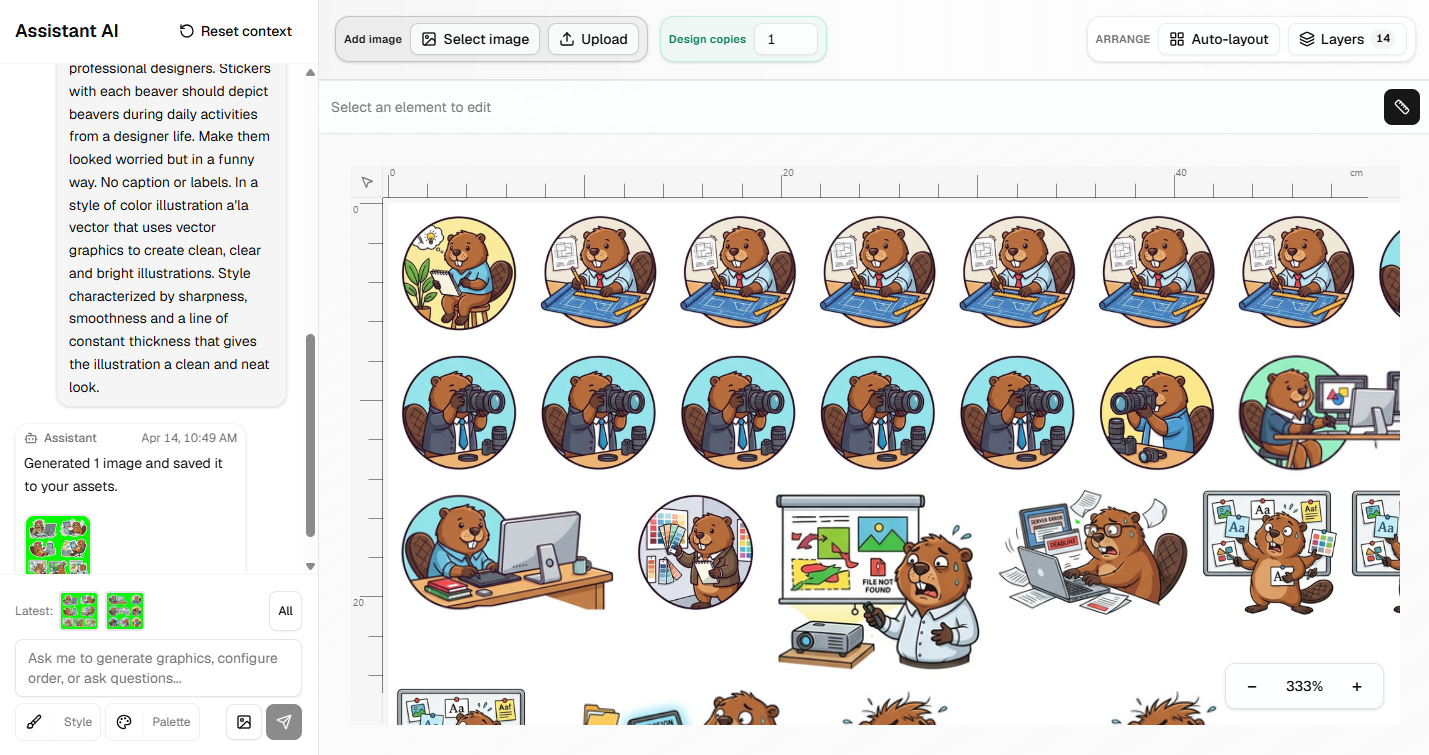Apply Auto-layout to the canvas
The image size is (1429, 755).
[1219, 39]
